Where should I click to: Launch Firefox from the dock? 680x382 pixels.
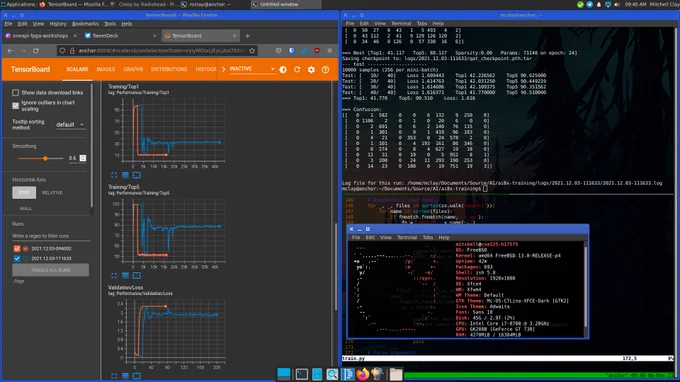coord(363,374)
